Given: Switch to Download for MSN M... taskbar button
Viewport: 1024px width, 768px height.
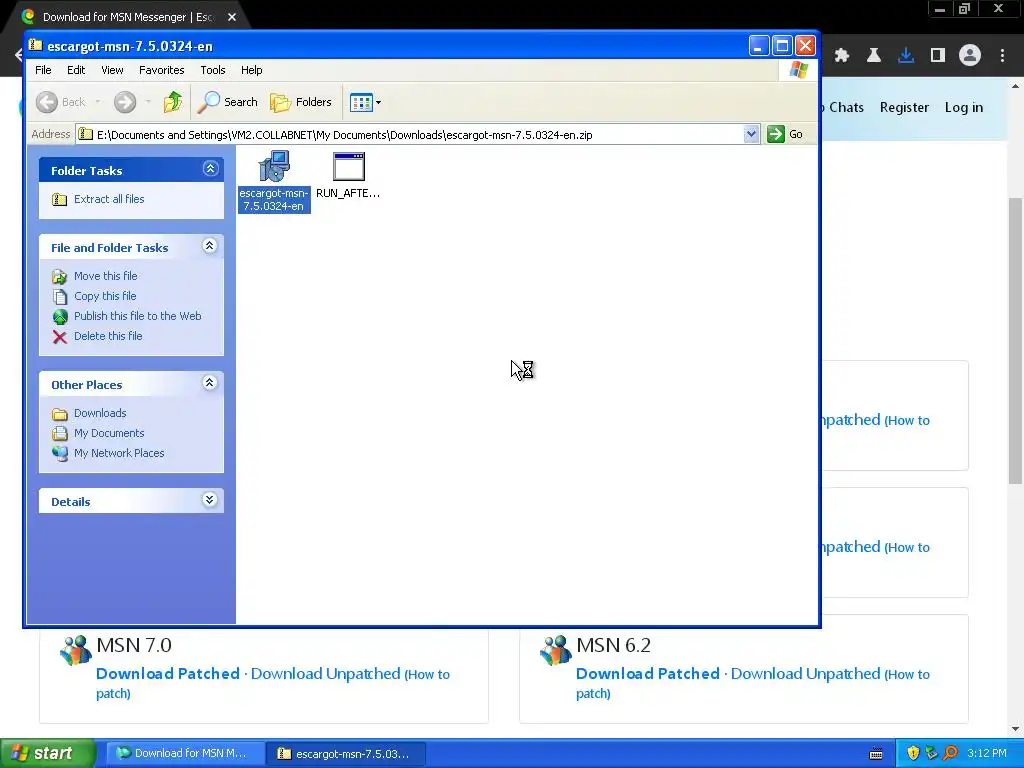Looking at the screenshot, I should pos(185,754).
